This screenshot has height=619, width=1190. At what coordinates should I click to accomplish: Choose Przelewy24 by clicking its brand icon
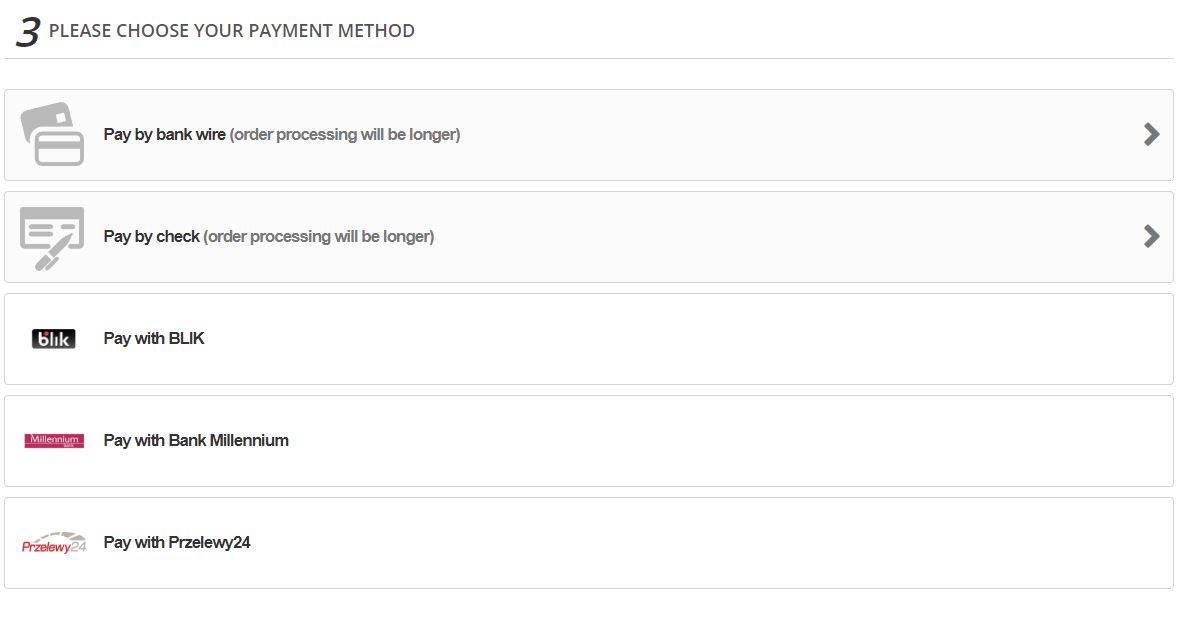click(53, 542)
